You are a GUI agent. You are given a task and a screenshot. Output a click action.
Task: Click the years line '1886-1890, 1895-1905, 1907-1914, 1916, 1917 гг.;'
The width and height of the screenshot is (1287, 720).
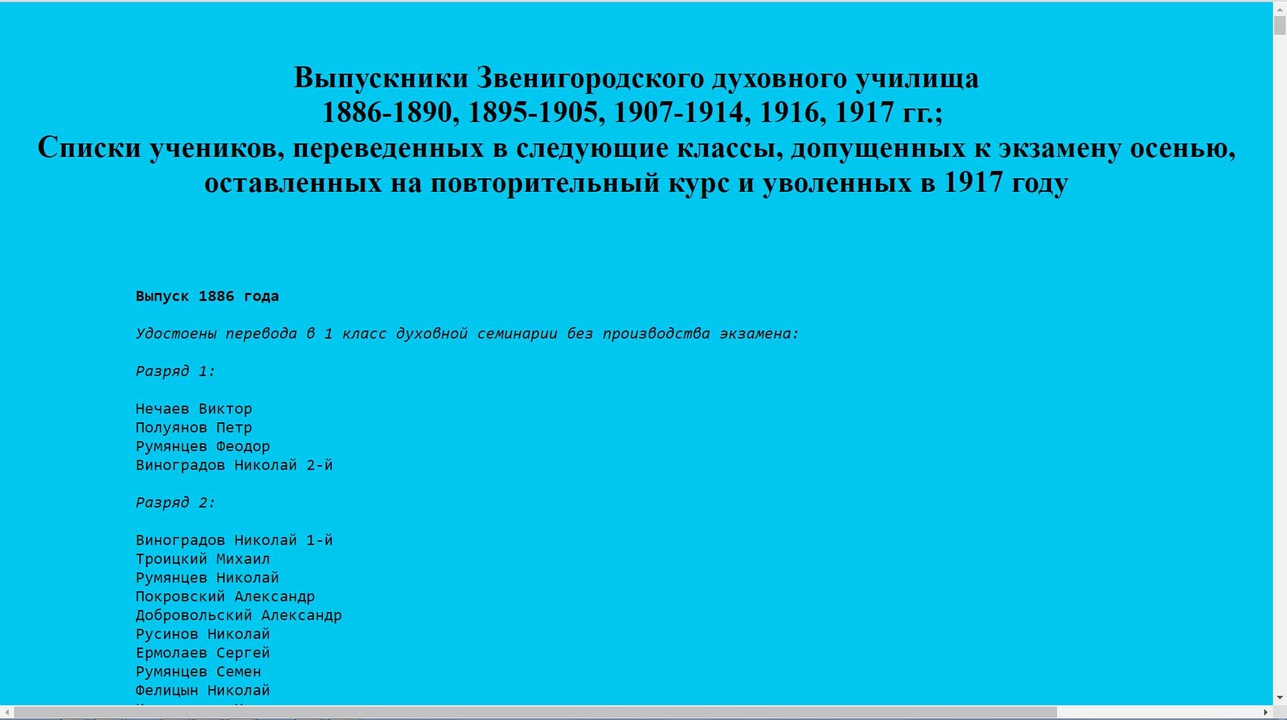[x=632, y=112]
